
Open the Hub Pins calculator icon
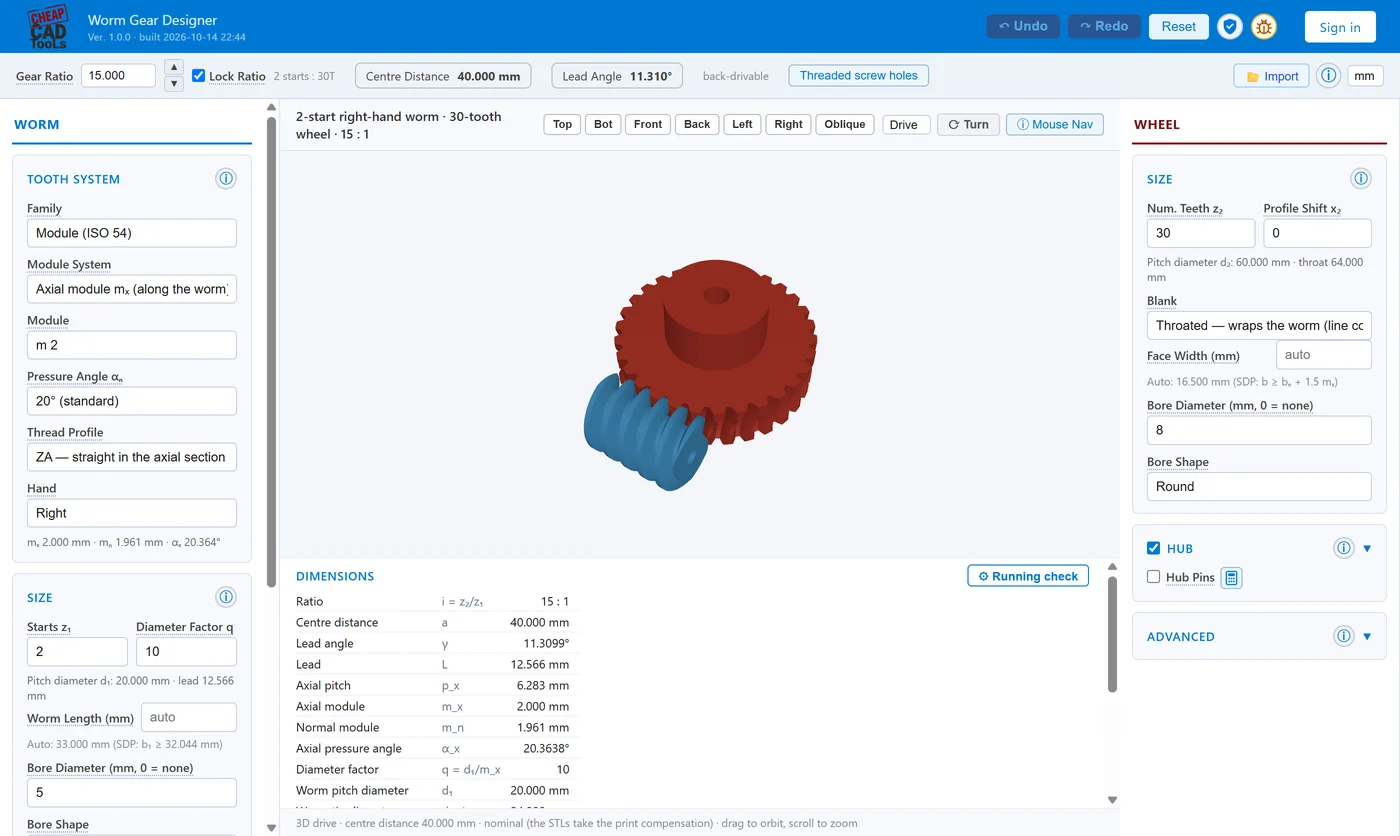point(1232,577)
